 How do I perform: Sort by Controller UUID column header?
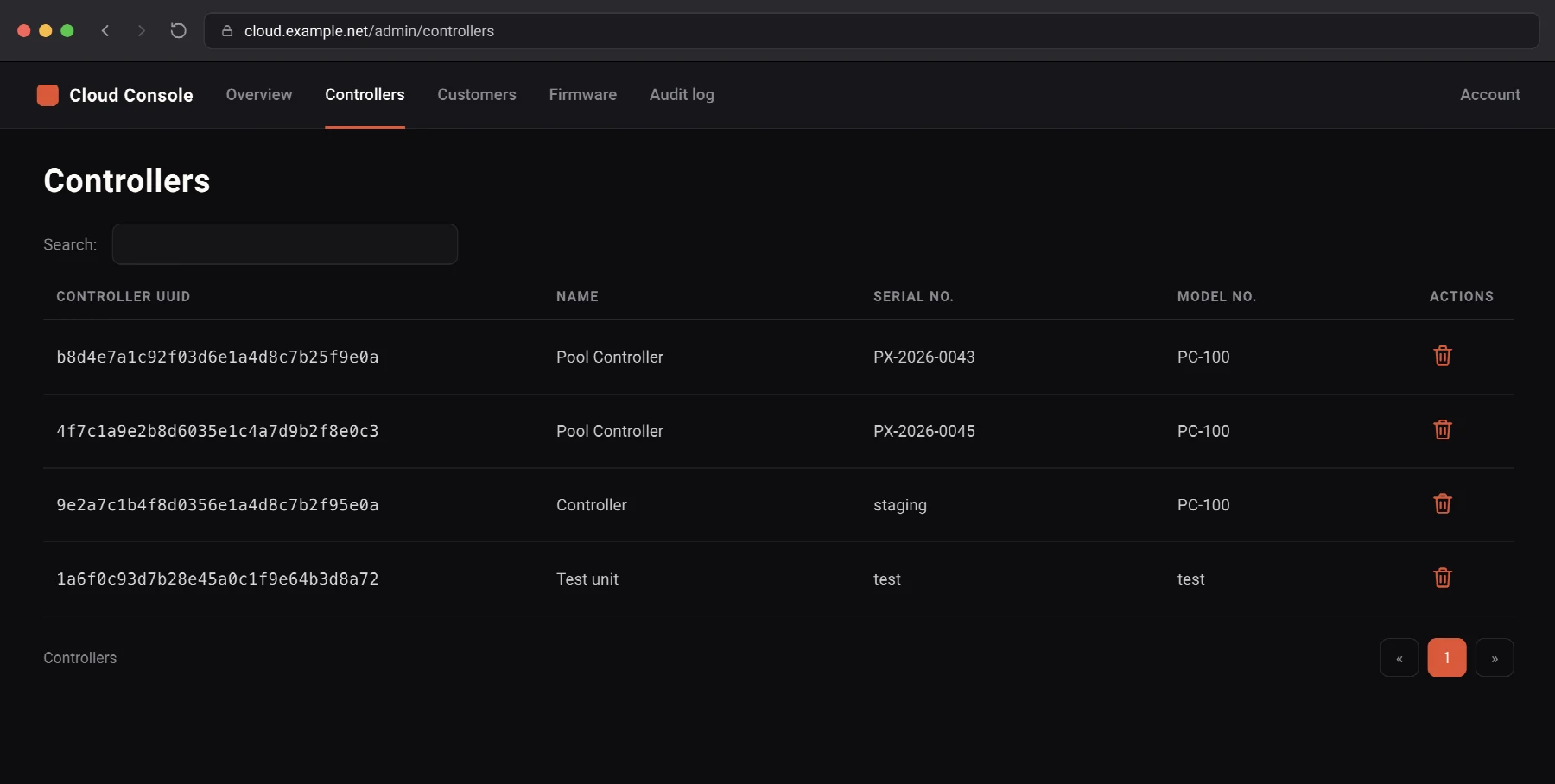click(124, 296)
